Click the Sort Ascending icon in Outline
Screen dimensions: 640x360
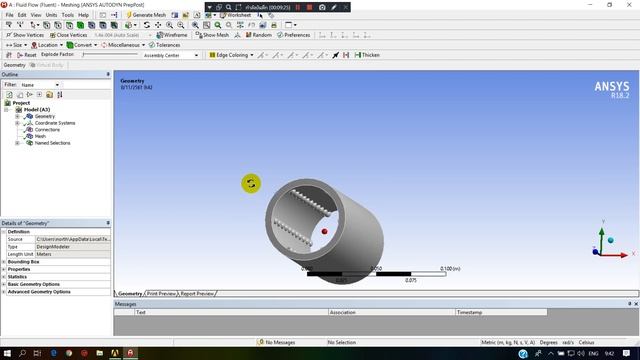coord(60,95)
